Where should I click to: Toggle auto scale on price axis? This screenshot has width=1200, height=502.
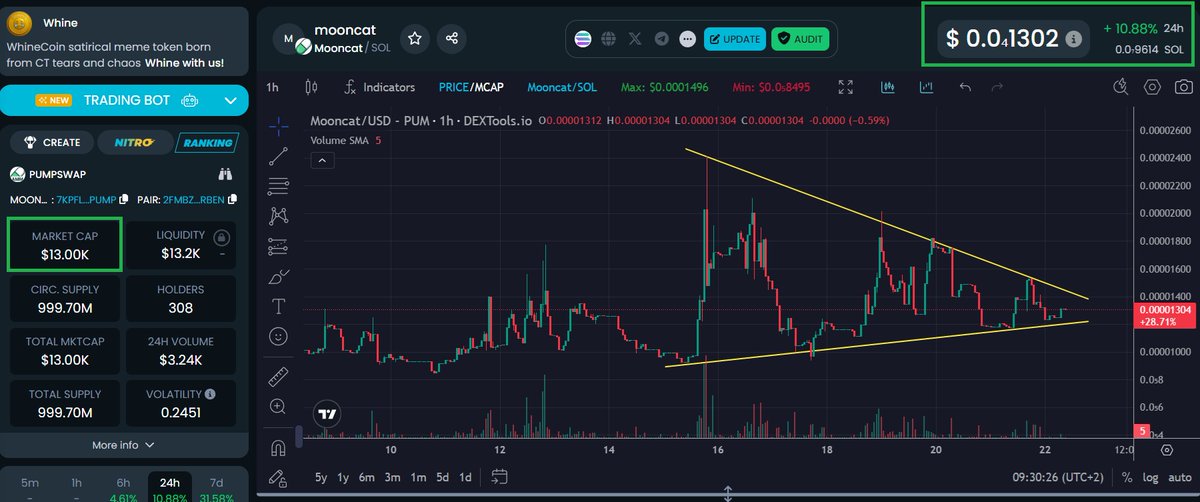click(x=1180, y=477)
